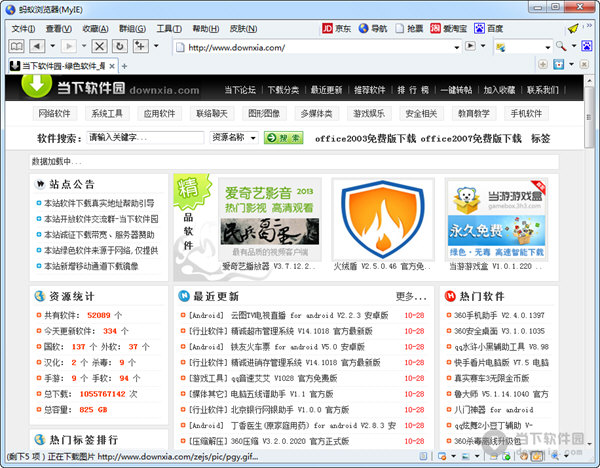Click the forward arrow navigation button

click(x=69, y=46)
